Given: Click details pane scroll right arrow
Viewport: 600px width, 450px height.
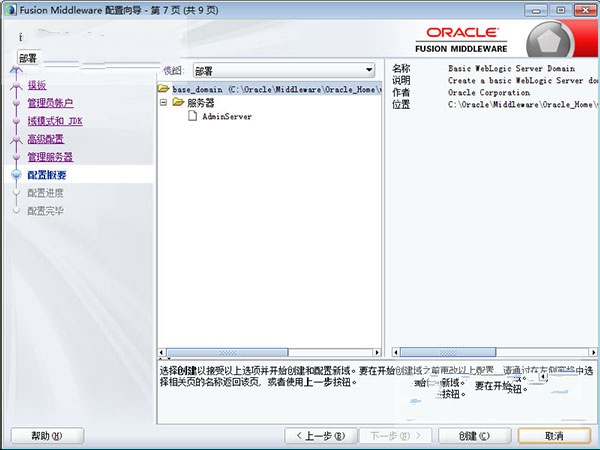Looking at the screenshot, I should (x=593, y=352).
